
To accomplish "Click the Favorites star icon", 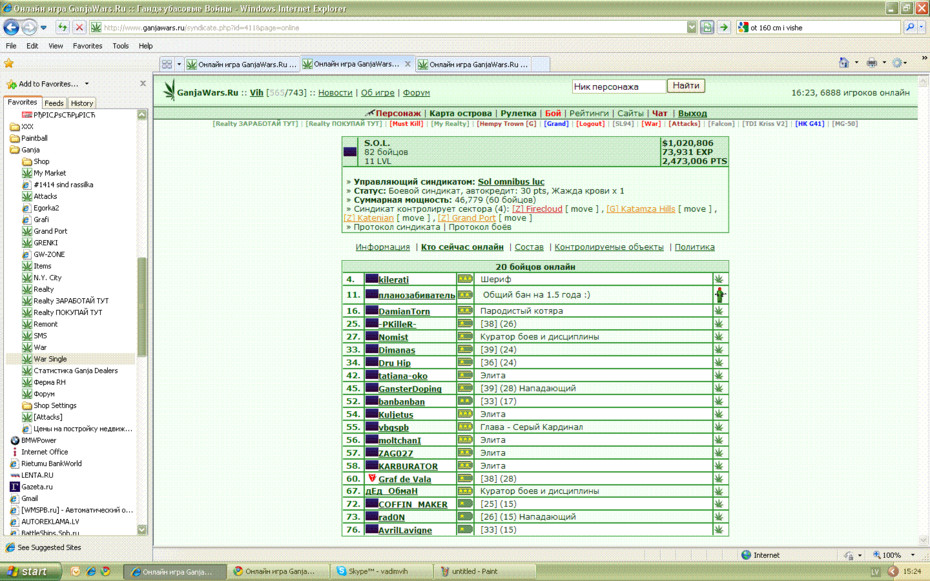I will tap(9, 63).
